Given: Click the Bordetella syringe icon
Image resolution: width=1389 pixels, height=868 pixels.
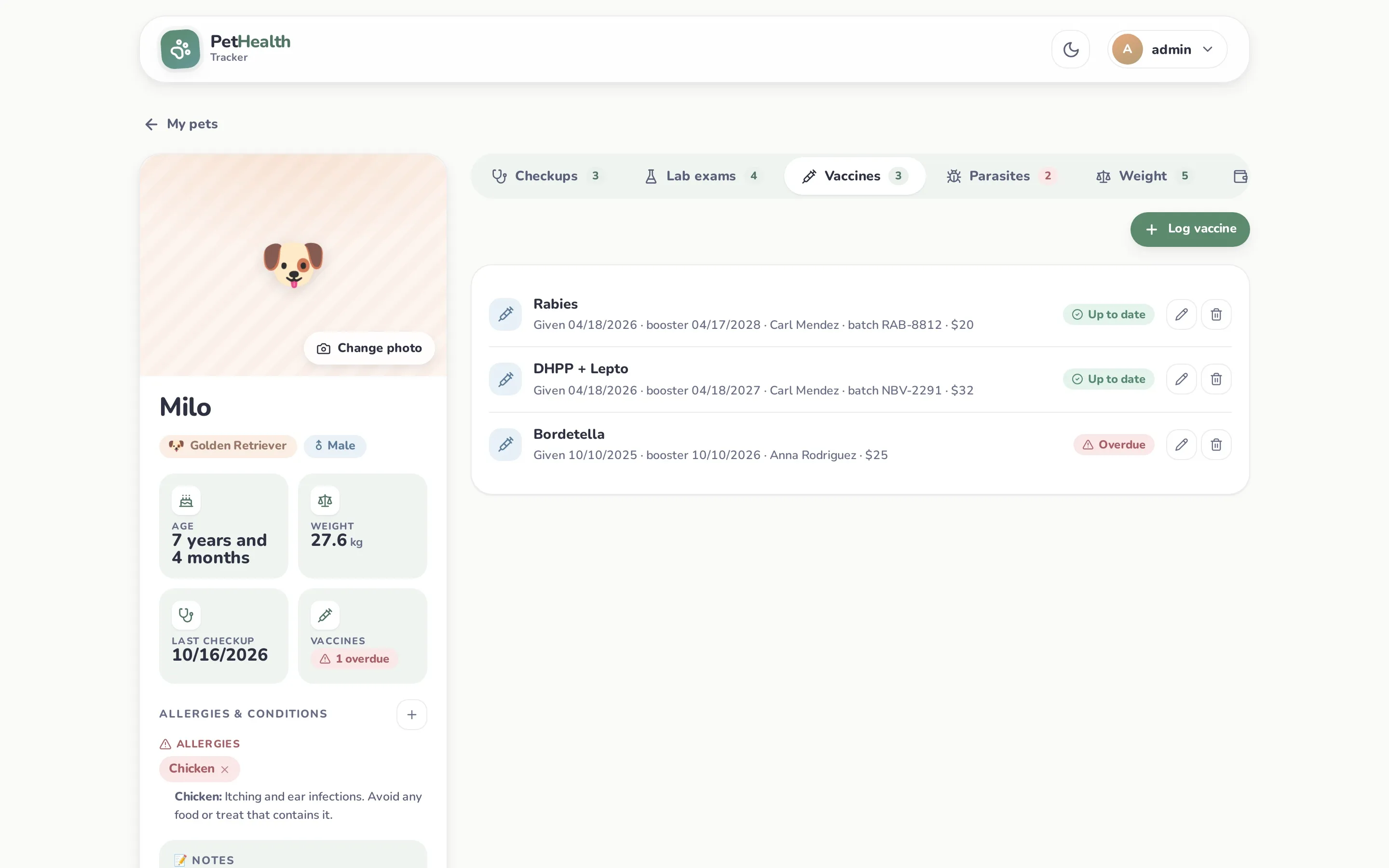Looking at the screenshot, I should pos(505,444).
